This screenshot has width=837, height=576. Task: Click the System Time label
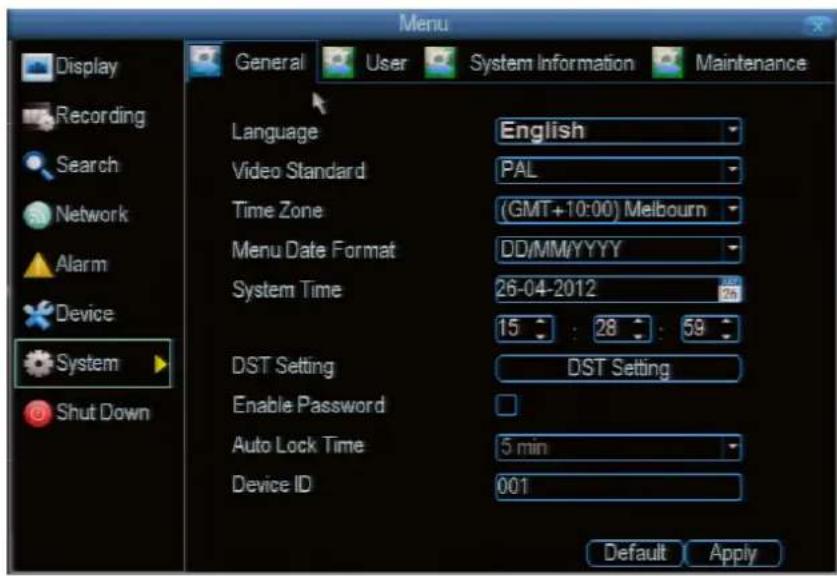(x=287, y=290)
